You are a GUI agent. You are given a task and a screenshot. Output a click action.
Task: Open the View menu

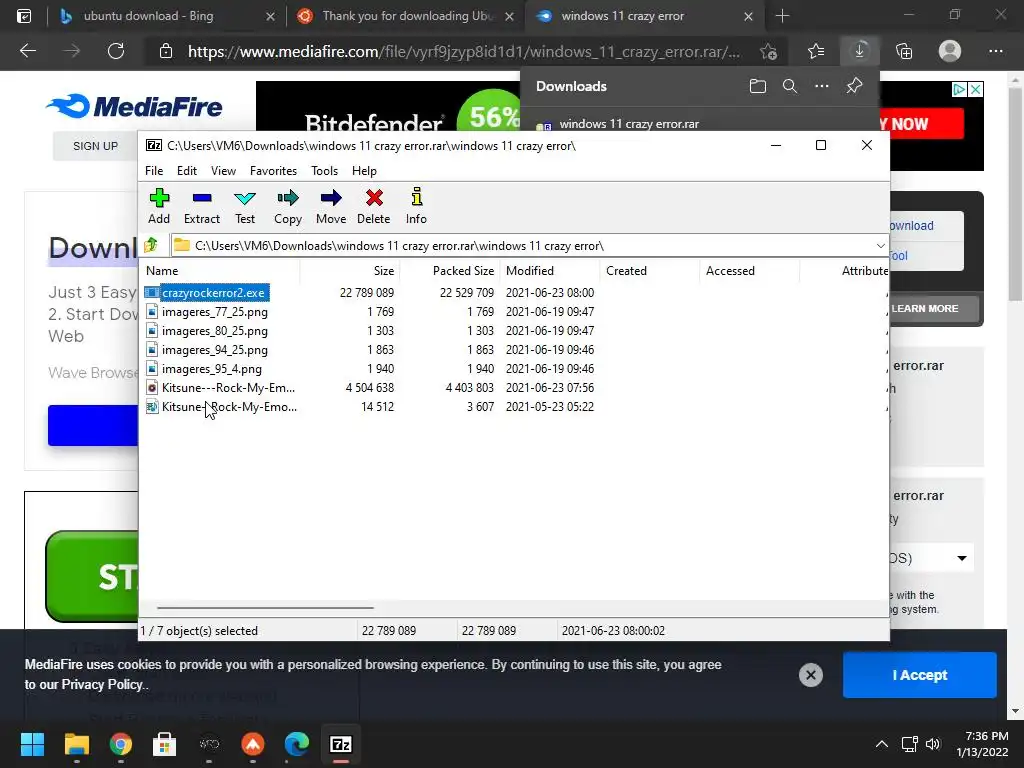223,170
